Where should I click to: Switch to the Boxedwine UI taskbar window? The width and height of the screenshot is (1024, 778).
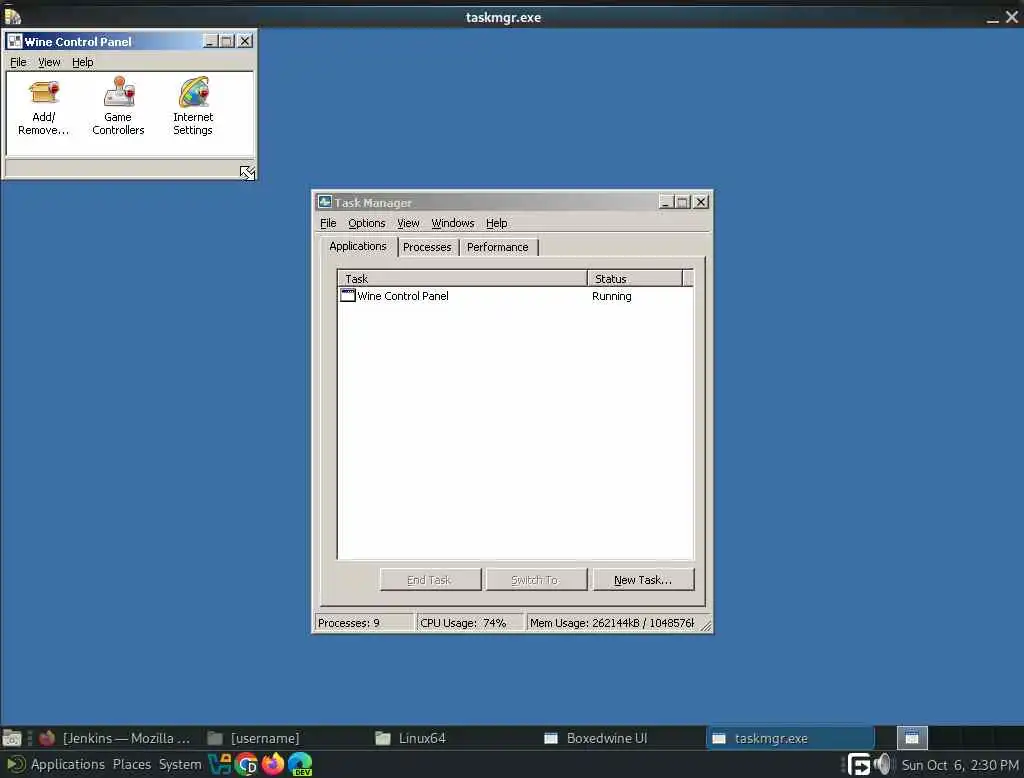click(x=622, y=738)
